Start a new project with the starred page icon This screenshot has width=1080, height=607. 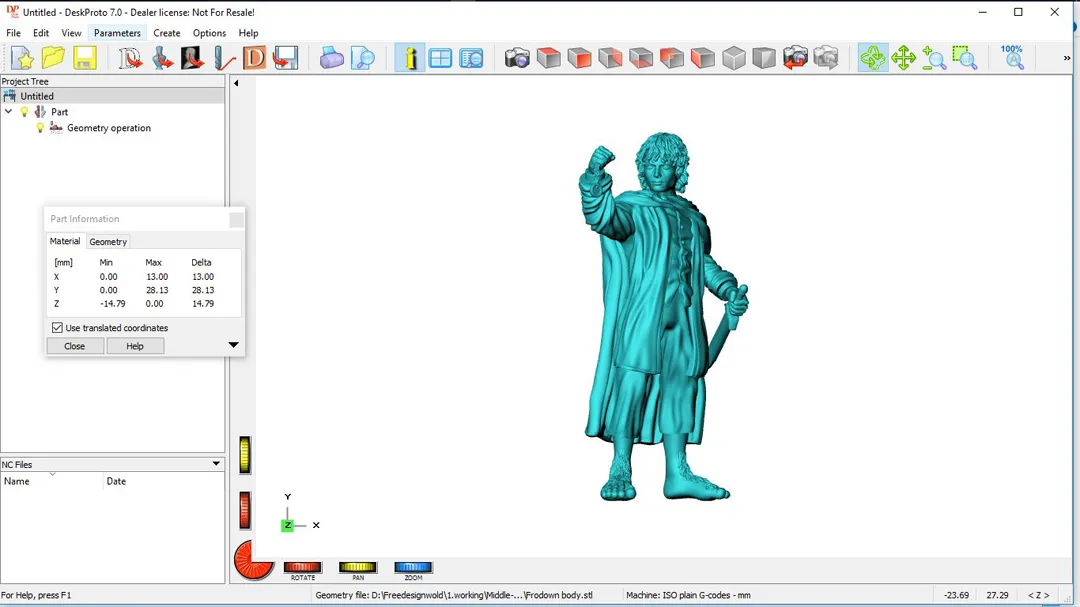click(x=22, y=58)
